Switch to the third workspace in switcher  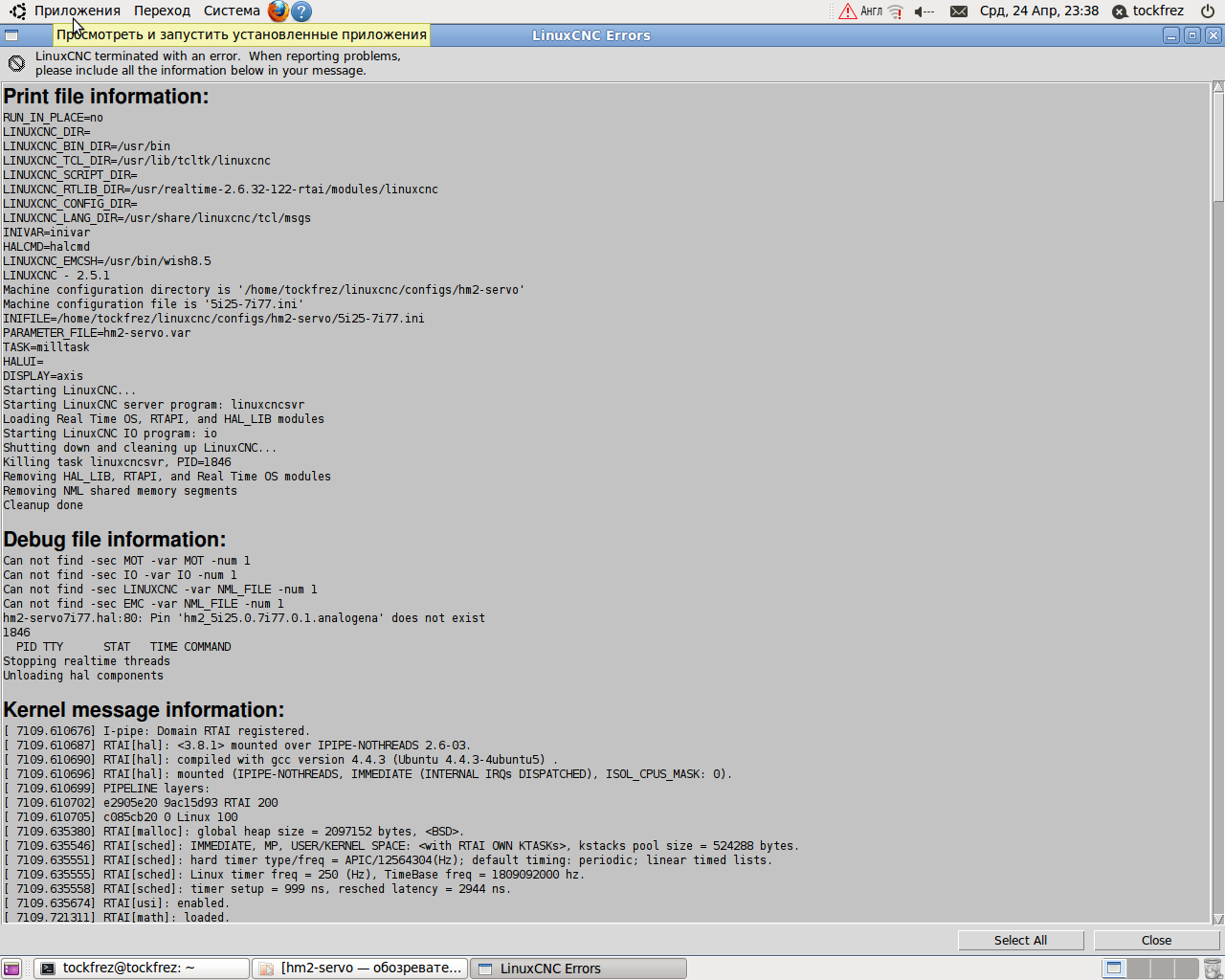coord(1162,969)
